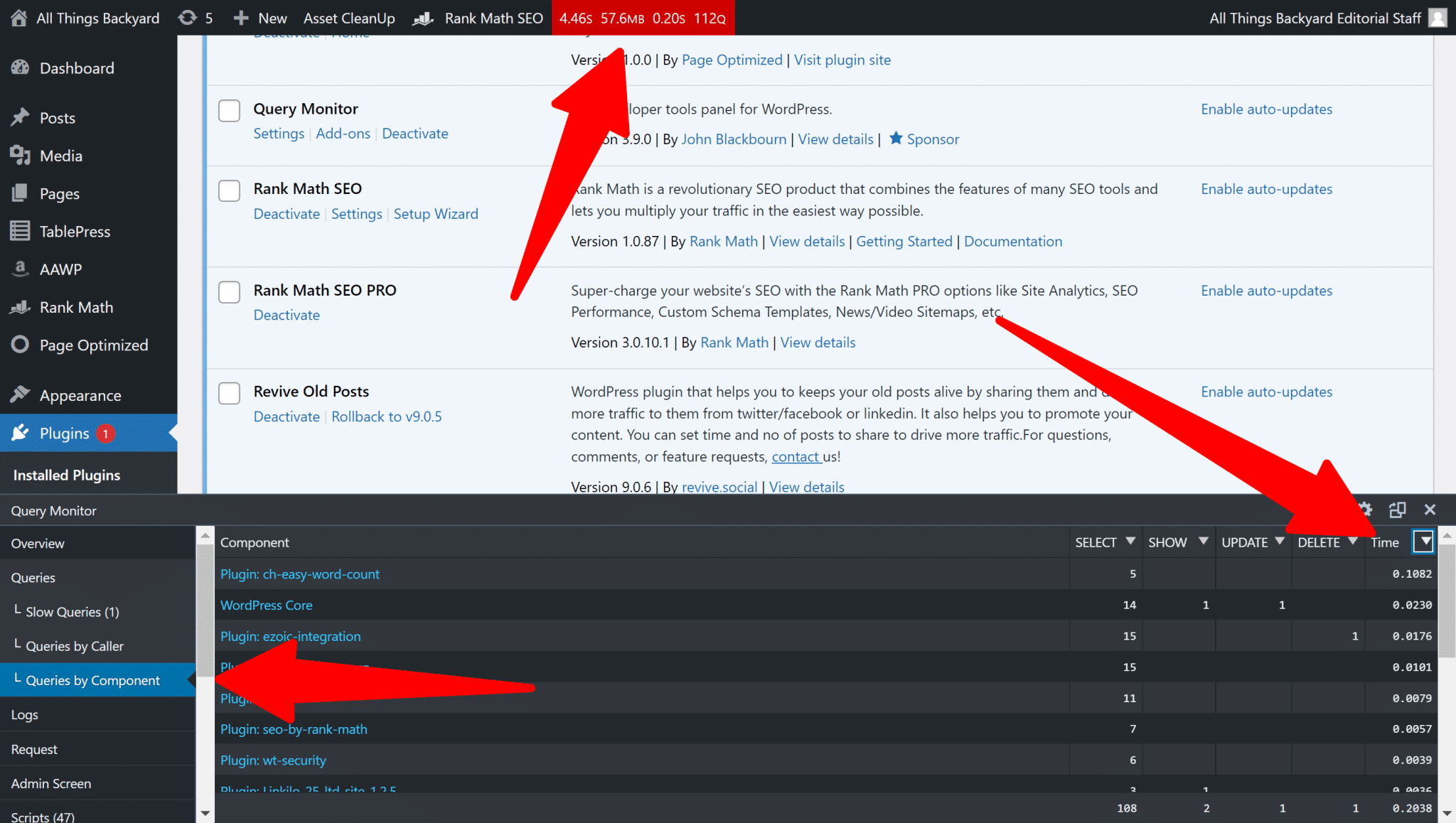The width and height of the screenshot is (1456, 823).
Task: Open the SELECT column sort arrow
Action: coord(1130,542)
